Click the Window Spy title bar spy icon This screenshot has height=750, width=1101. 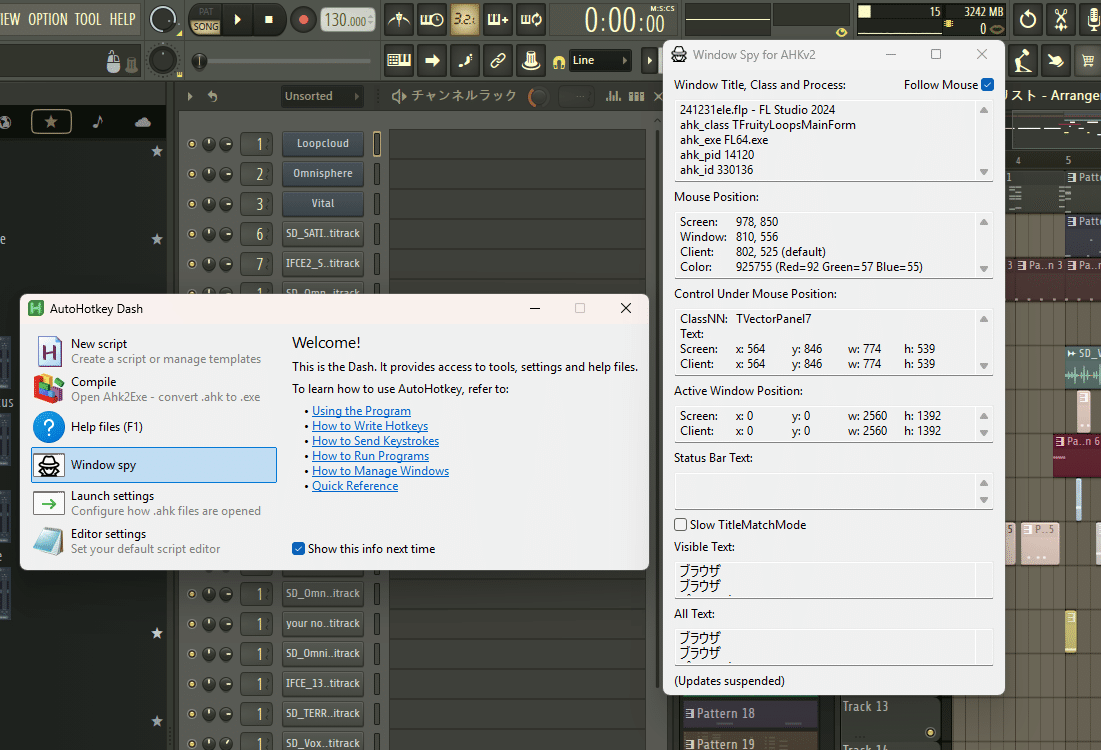coord(679,54)
